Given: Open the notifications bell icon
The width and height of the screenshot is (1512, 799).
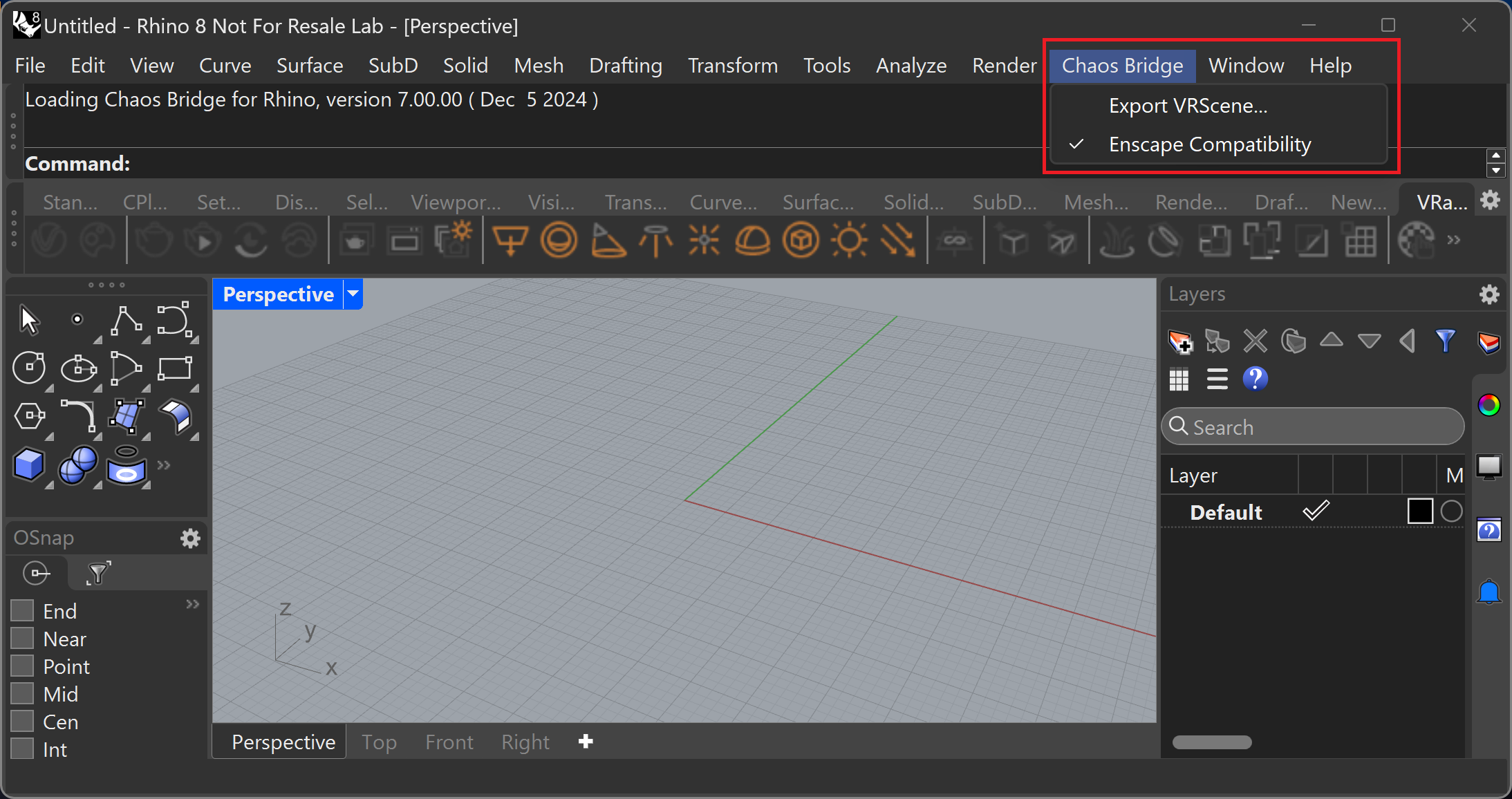Looking at the screenshot, I should (1489, 592).
